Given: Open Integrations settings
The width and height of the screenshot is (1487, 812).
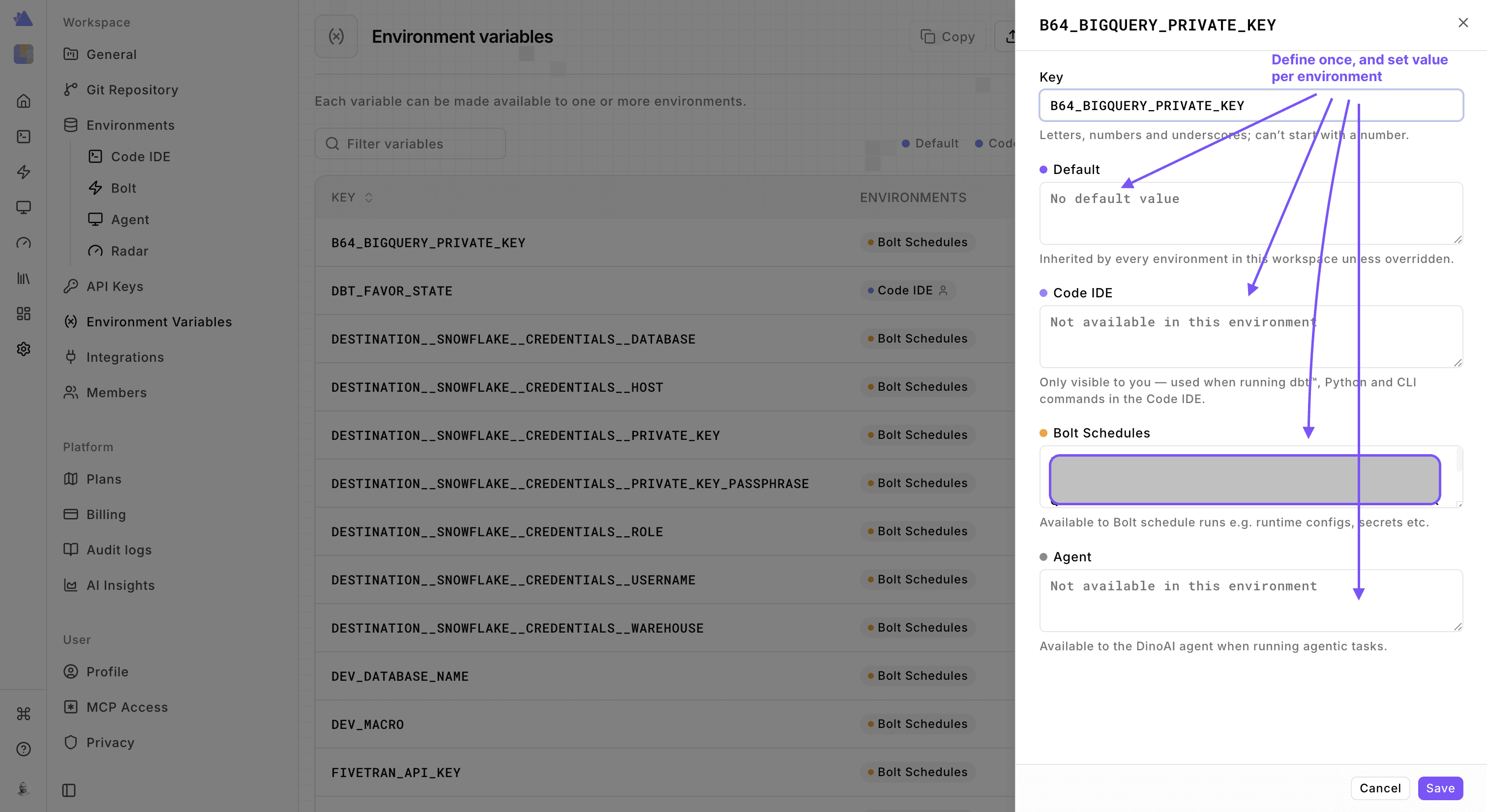Looking at the screenshot, I should [x=114, y=357].
